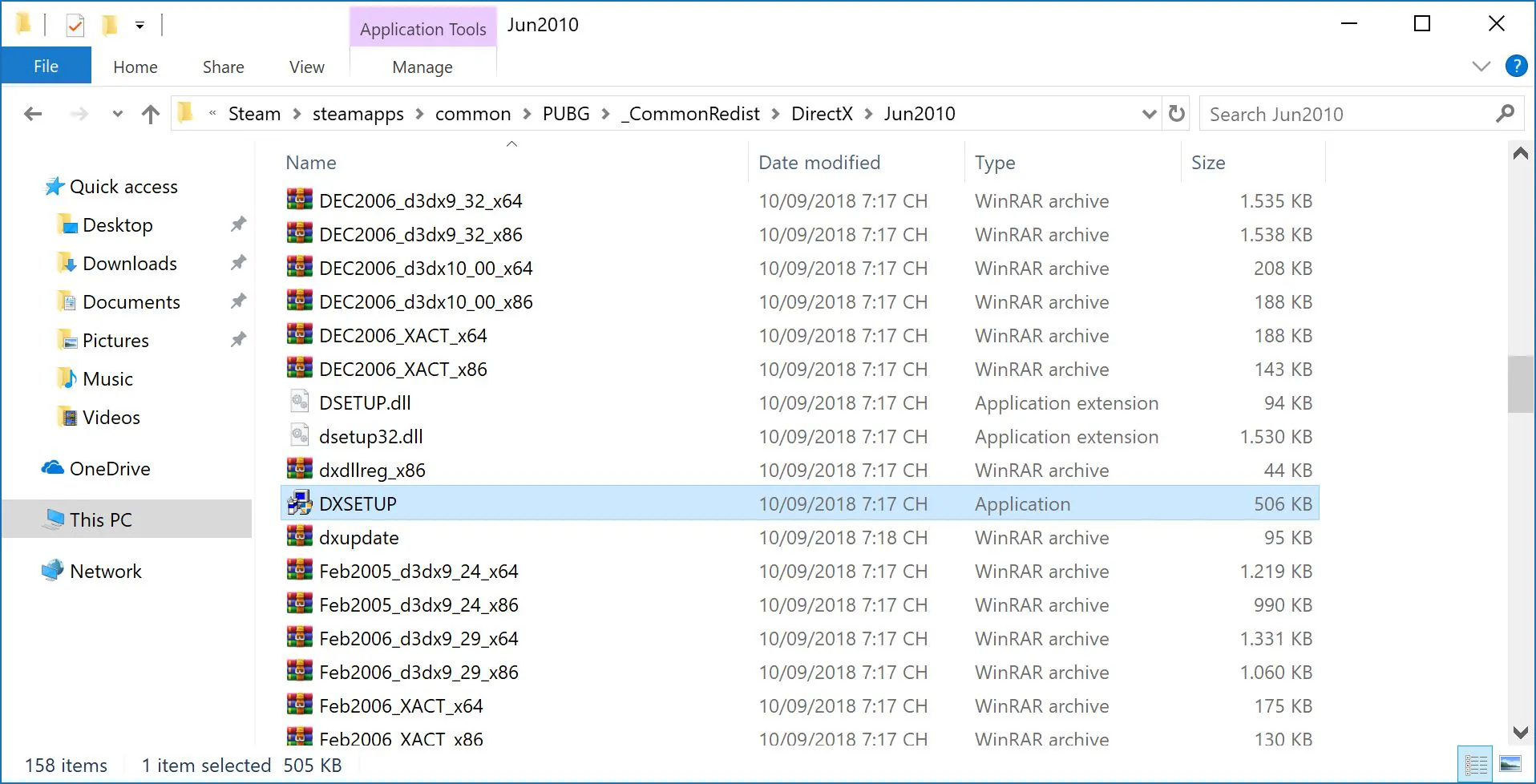Refresh the Jun2010 folder view

click(1176, 114)
